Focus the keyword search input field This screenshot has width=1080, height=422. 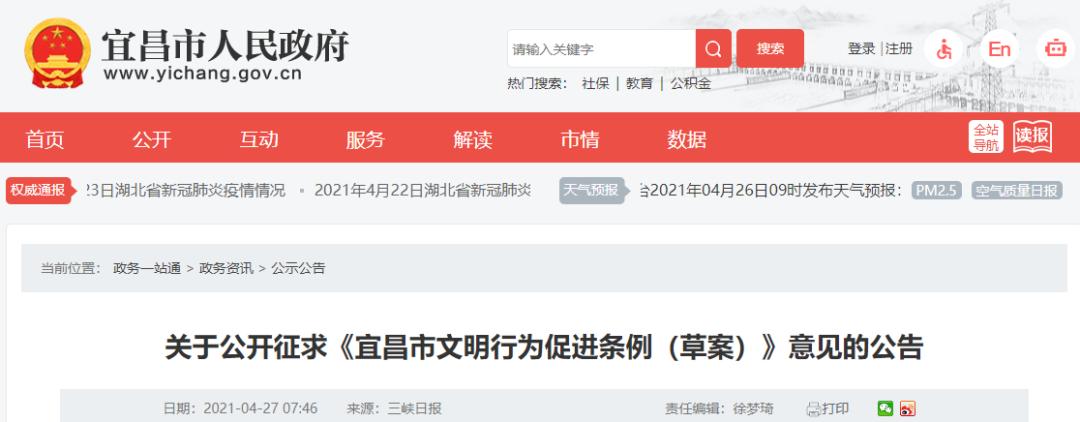pos(600,49)
